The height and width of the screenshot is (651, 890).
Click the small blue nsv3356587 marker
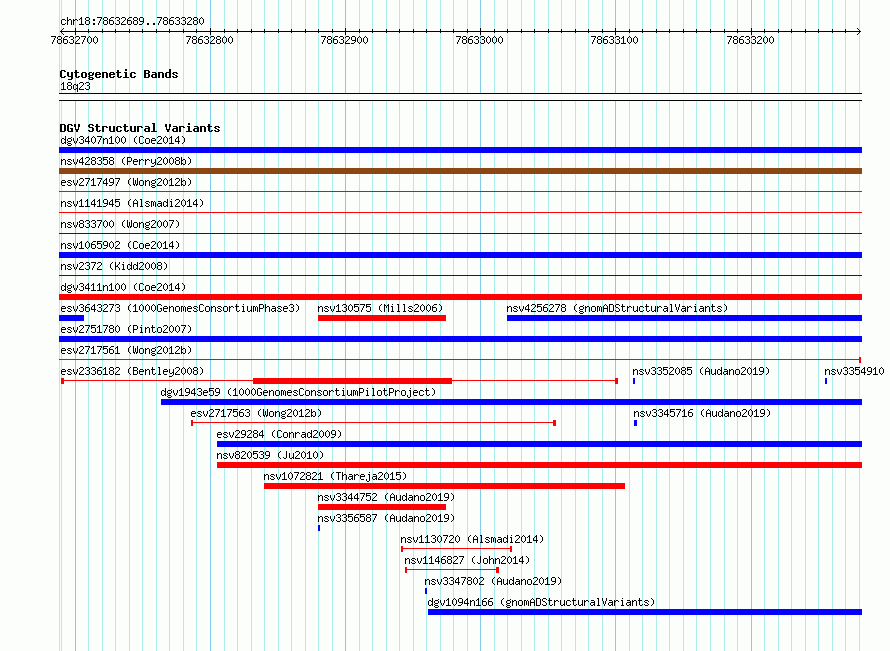319,528
